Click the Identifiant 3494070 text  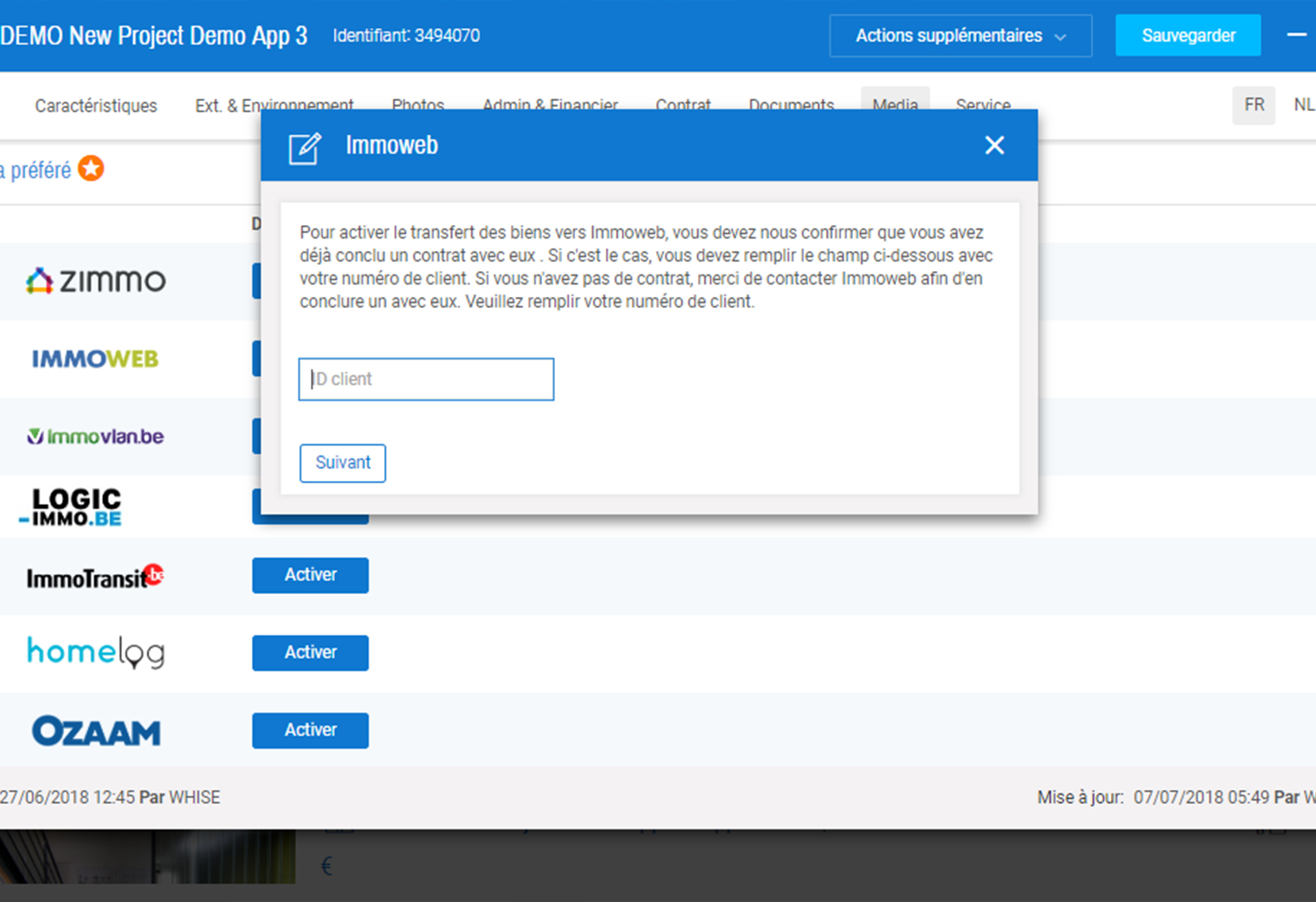click(406, 36)
